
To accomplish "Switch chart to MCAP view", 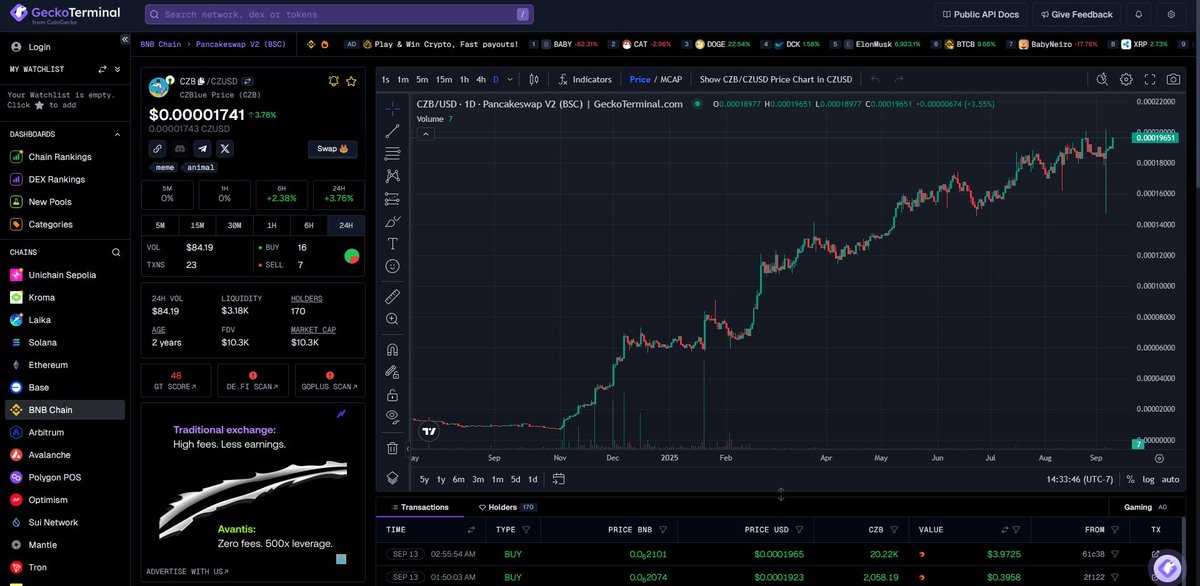I will (669, 79).
